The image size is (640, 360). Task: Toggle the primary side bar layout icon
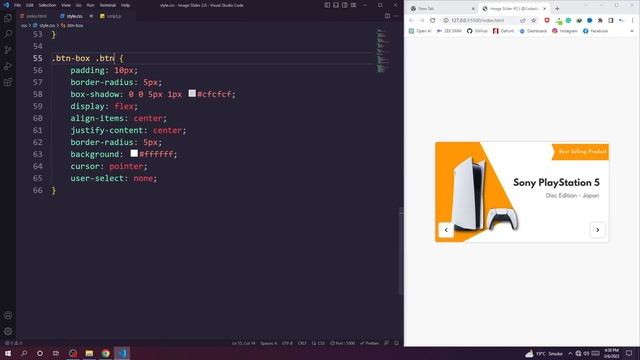(x=327, y=5)
